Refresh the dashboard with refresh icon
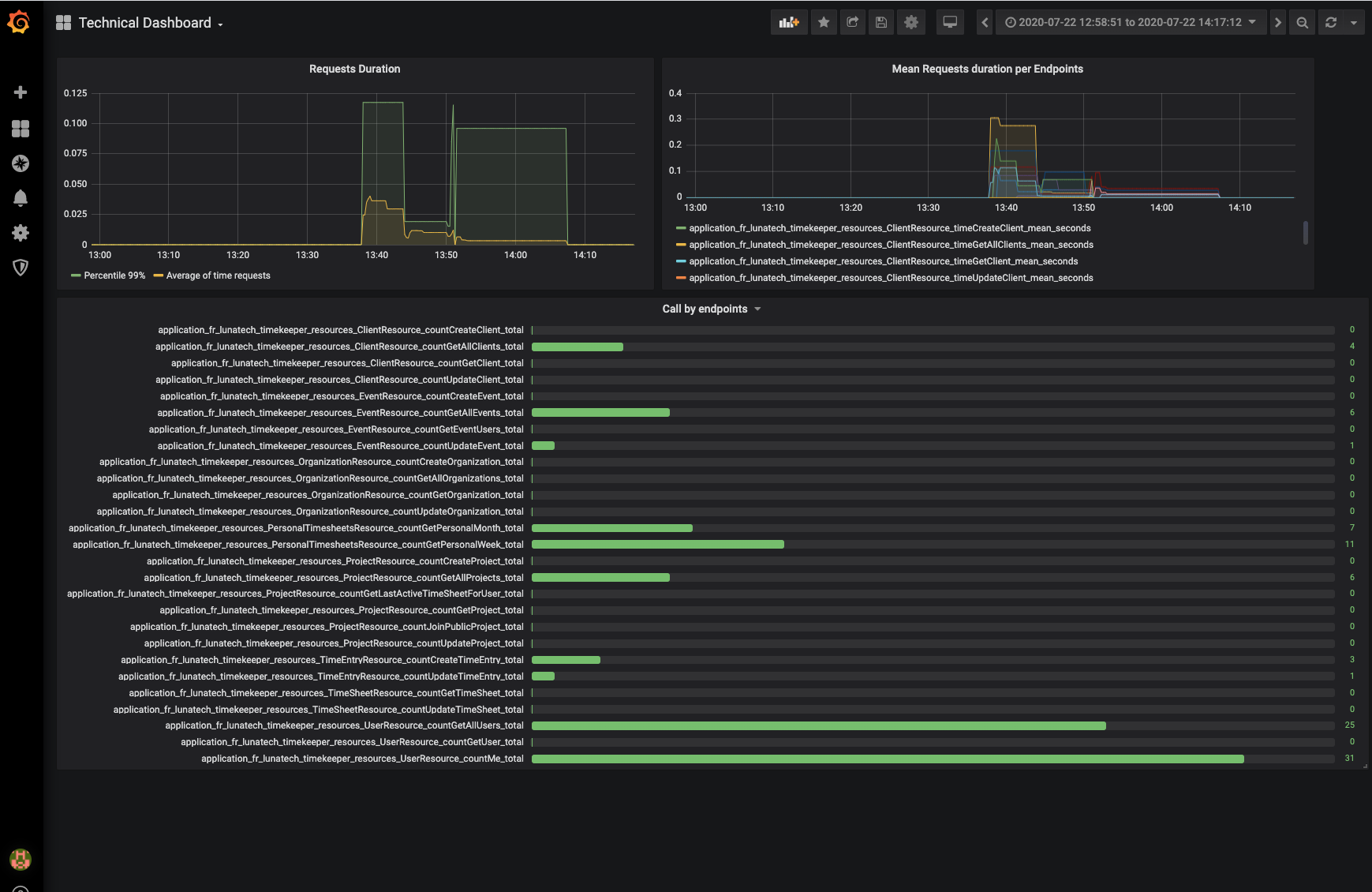Image resolution: width=1372 pixels, height=892 pixels. click(1331, 22)
